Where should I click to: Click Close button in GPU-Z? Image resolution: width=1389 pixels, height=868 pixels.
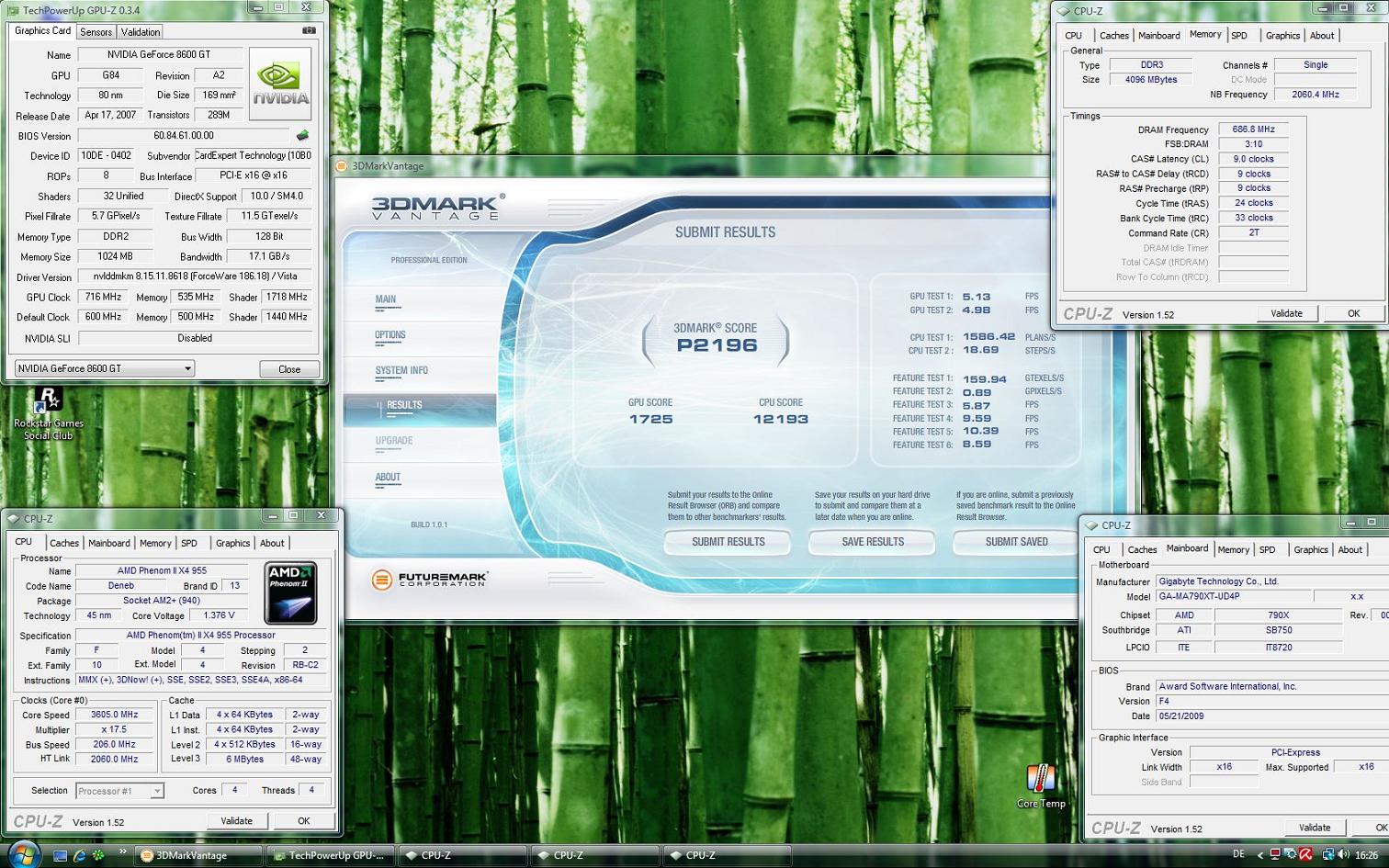tap(289, 369)
